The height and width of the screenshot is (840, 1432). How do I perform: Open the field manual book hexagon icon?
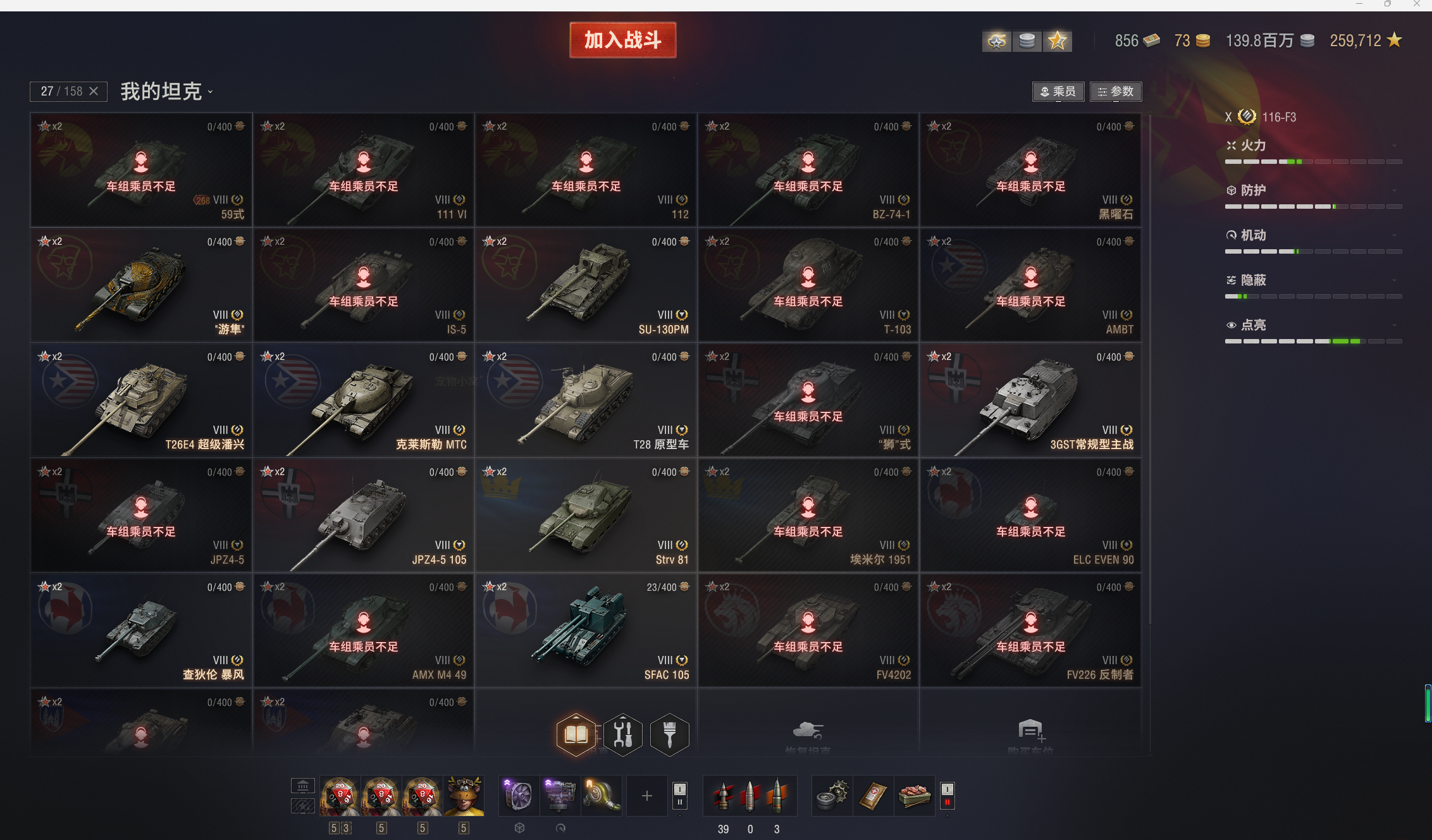coord(576,734)
